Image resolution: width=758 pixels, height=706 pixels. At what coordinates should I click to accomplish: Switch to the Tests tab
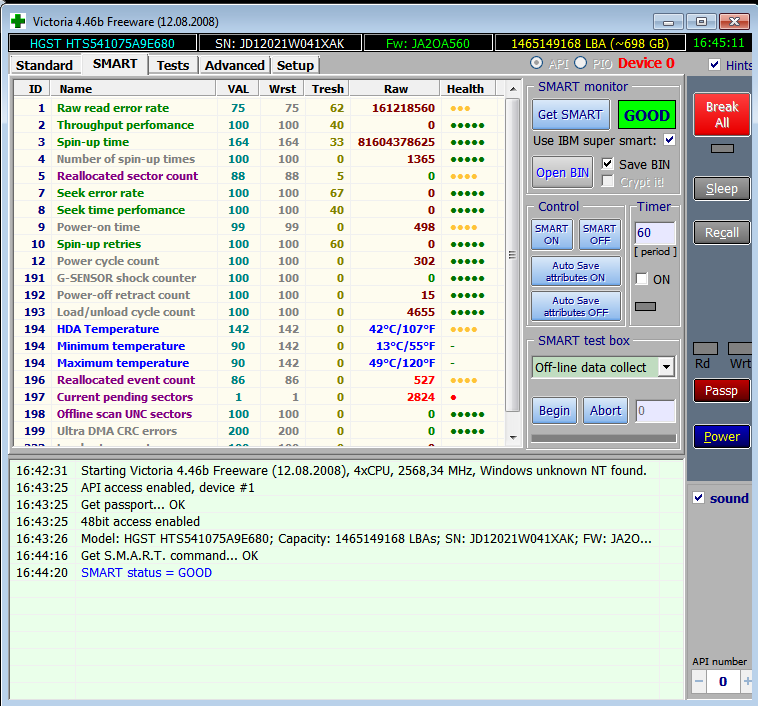173,65
